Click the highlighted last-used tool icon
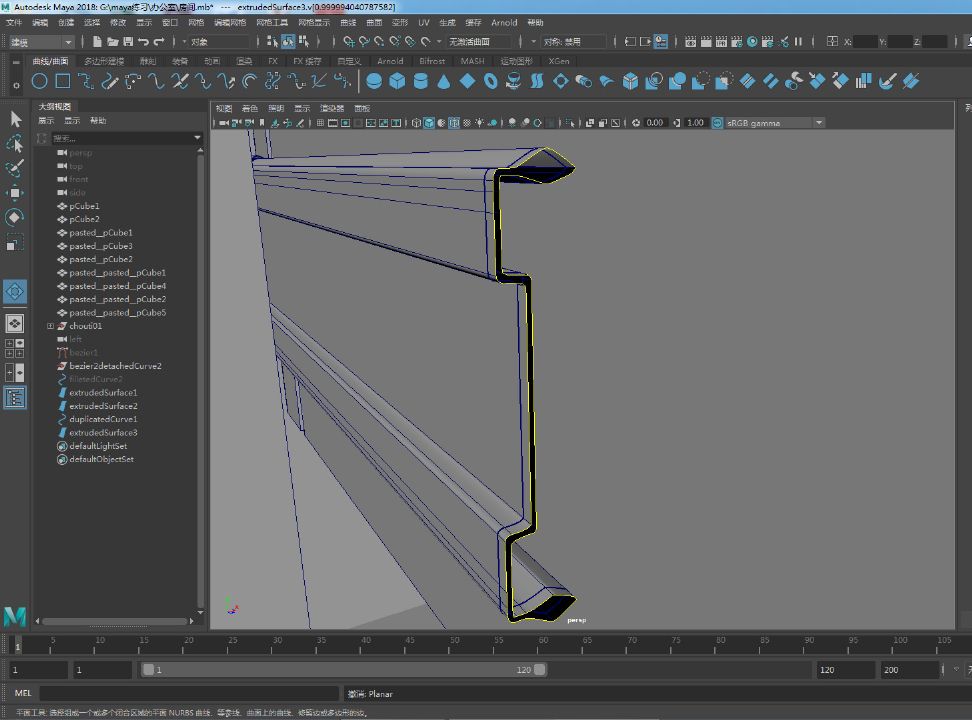 coord(15,291)
